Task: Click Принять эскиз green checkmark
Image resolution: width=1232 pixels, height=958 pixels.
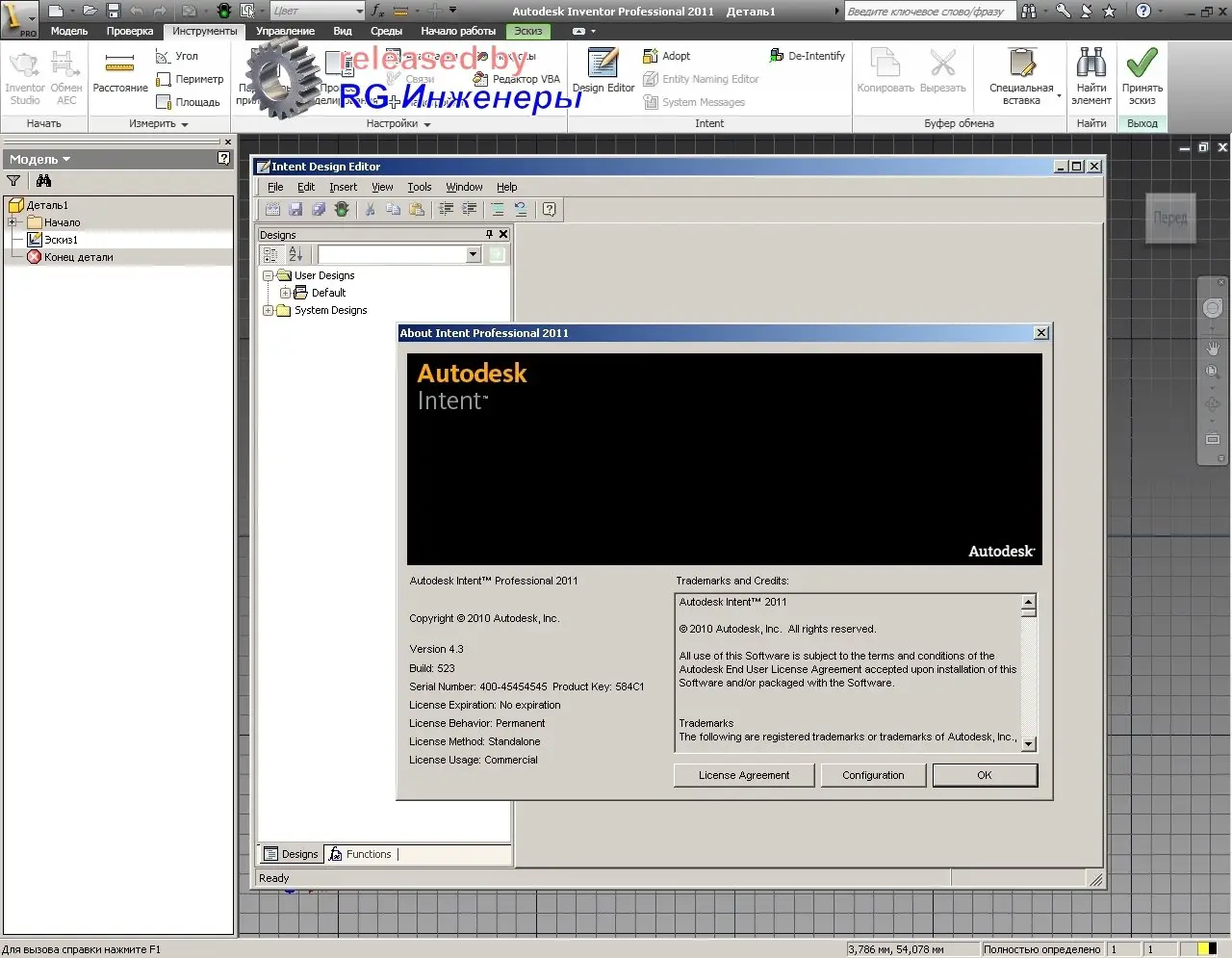Action: point(1142,75)
